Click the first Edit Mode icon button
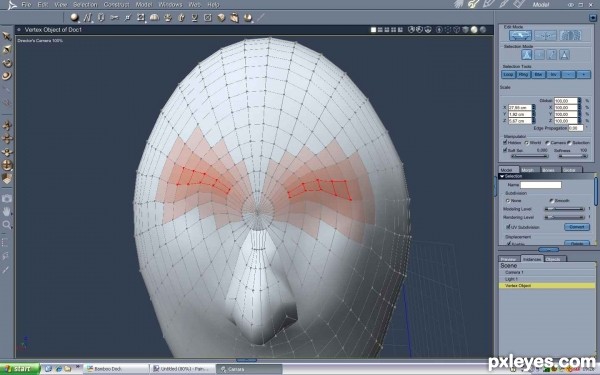 click(x=520, y=36)
